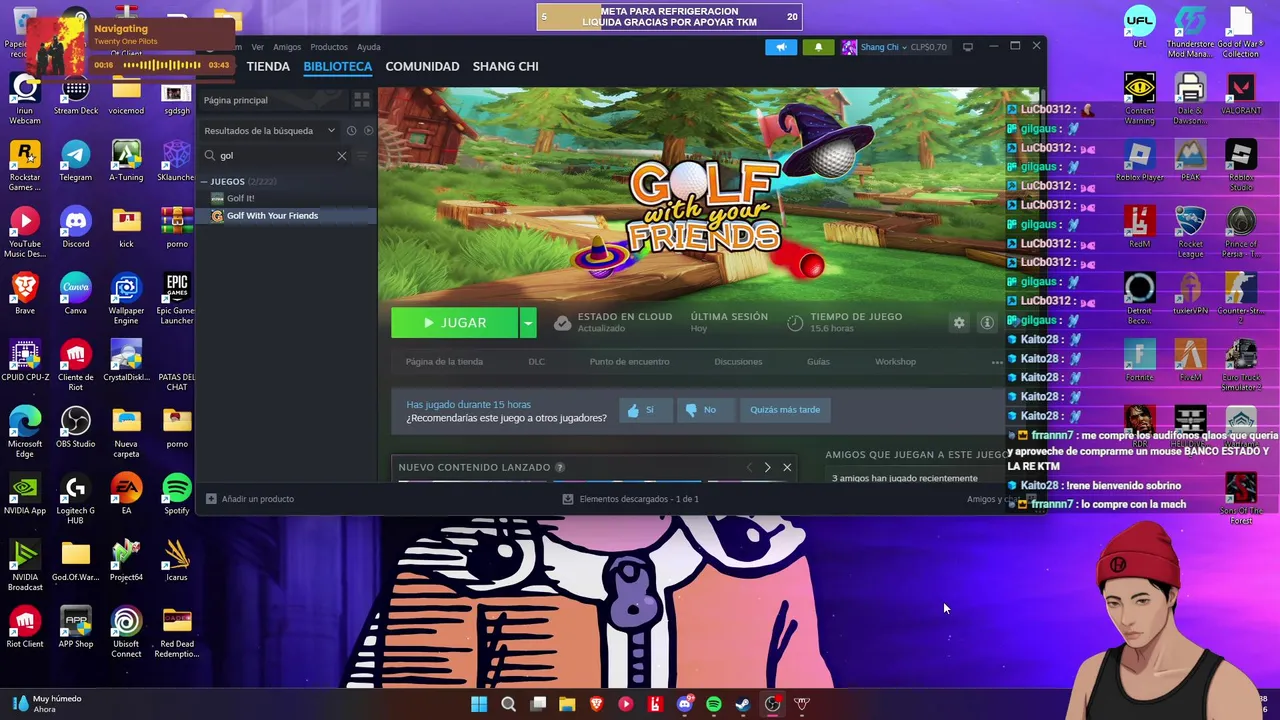The image size is (1280, 720).
Task: Go to next new content item
Action: (x=767, y=467)
